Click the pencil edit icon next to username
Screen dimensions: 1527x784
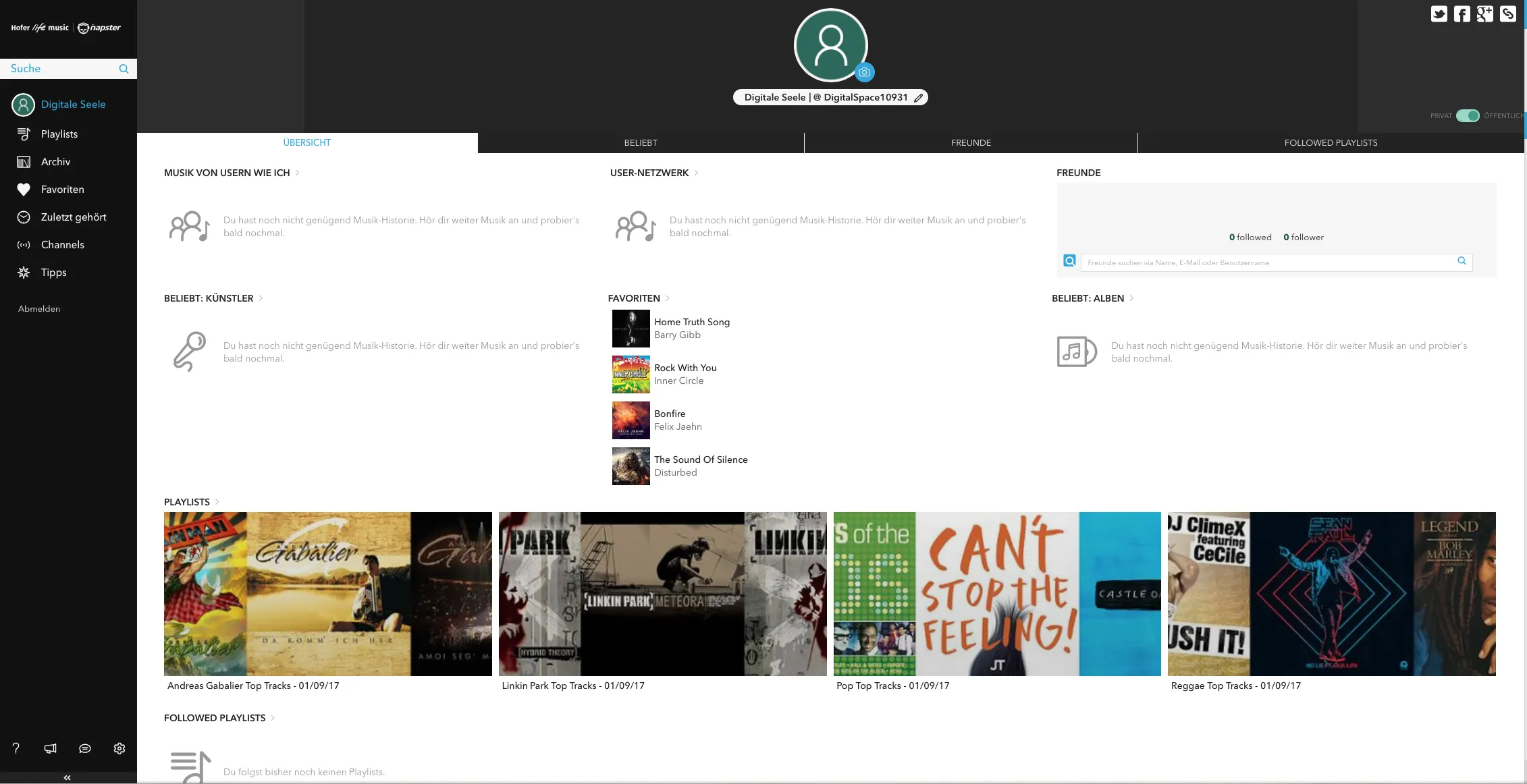pos(918,98)
